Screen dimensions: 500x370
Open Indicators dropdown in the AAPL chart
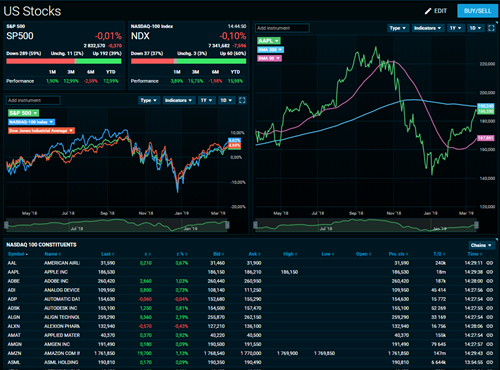427,28
